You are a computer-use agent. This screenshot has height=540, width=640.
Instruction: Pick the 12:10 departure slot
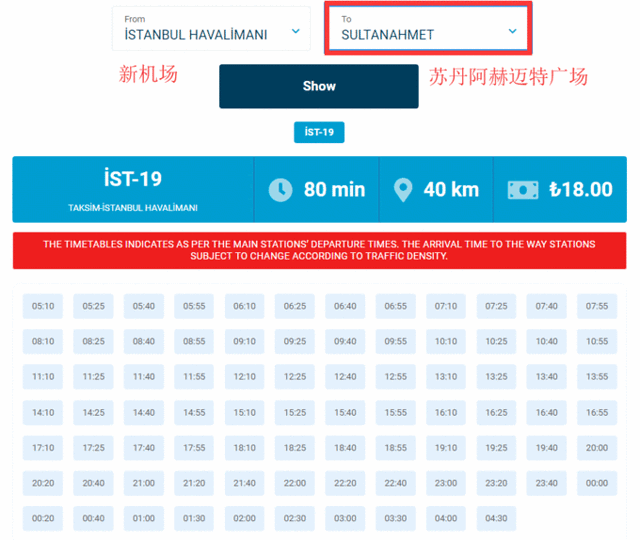click(244, 377)
